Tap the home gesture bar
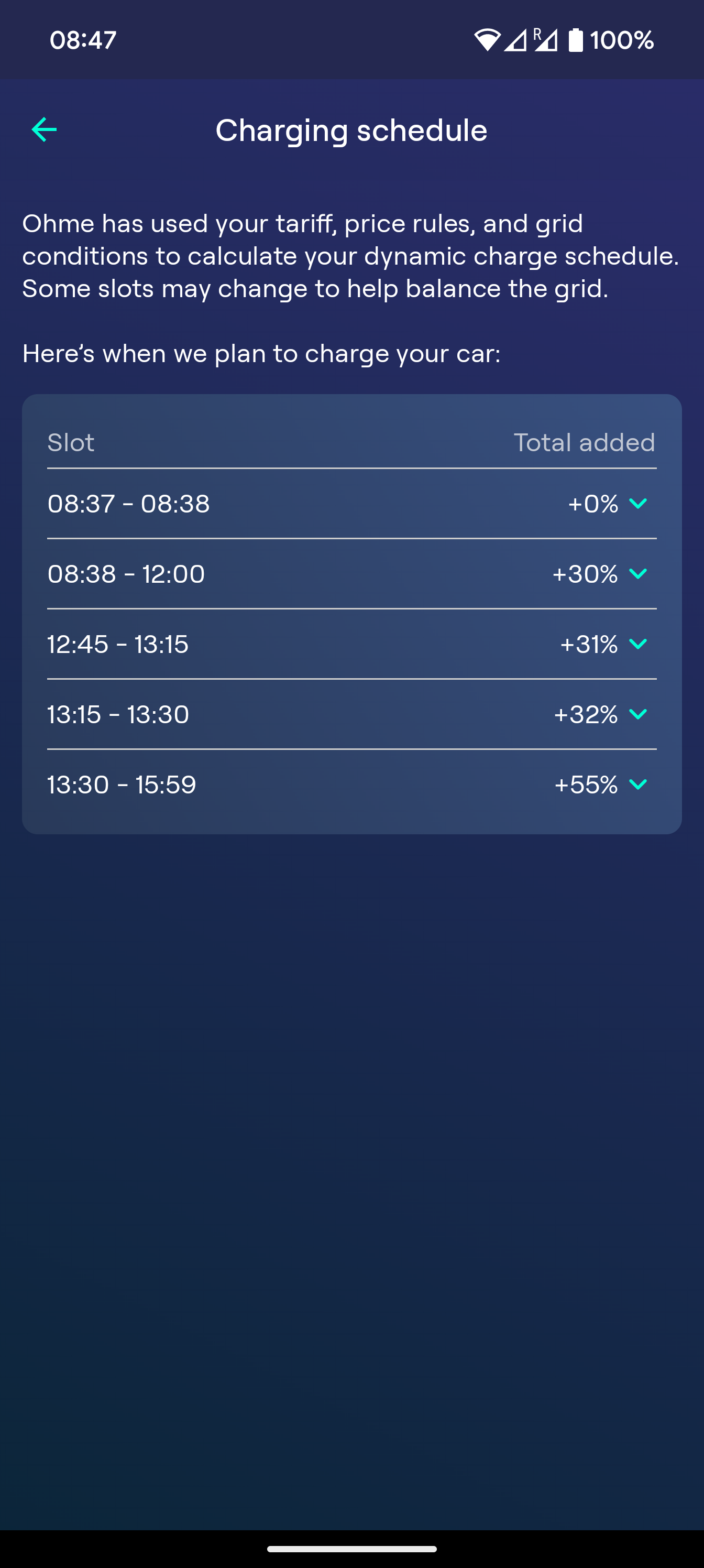The image size is (704, 1568). click(x=351, y=1549)
